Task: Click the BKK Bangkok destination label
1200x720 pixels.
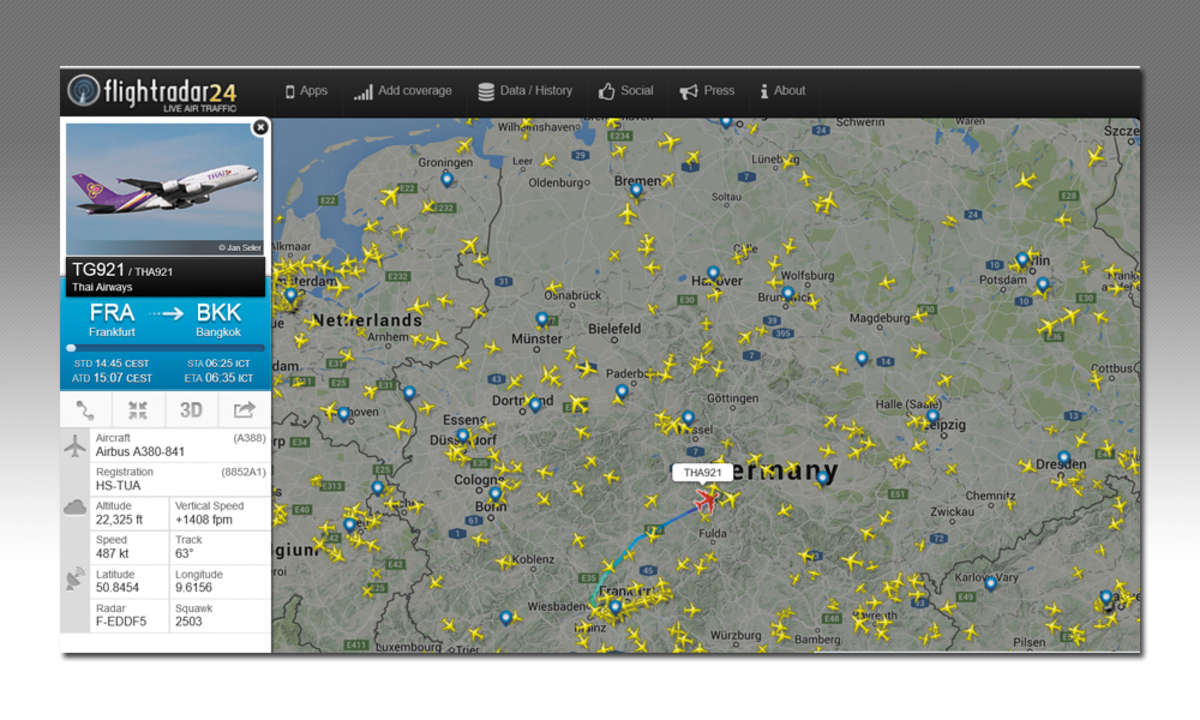Action: [x=218, y=320]
